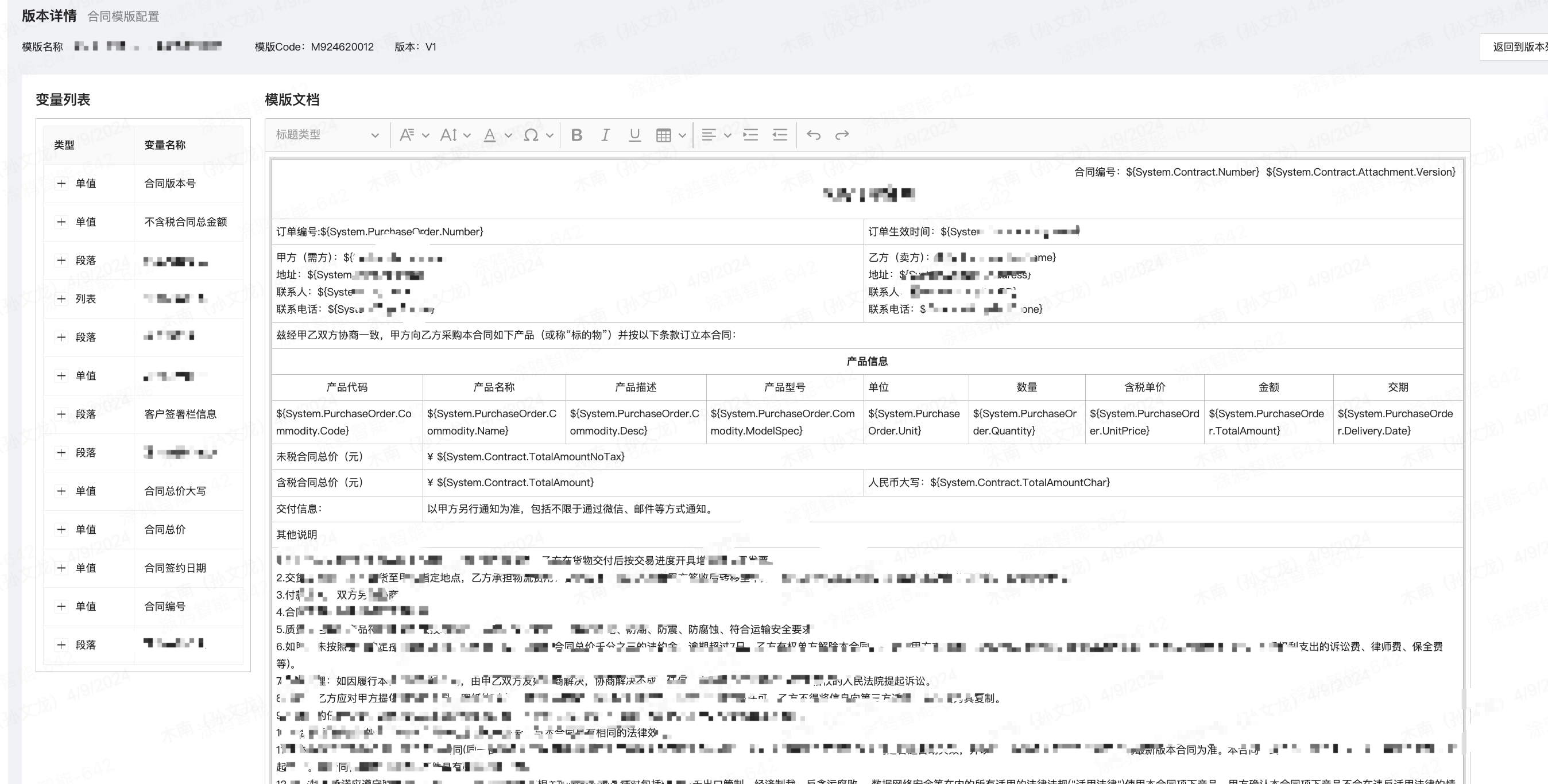1548x784 pixels.
Task: Click the 含税单价 column header cell
Action: (1145, 387)
